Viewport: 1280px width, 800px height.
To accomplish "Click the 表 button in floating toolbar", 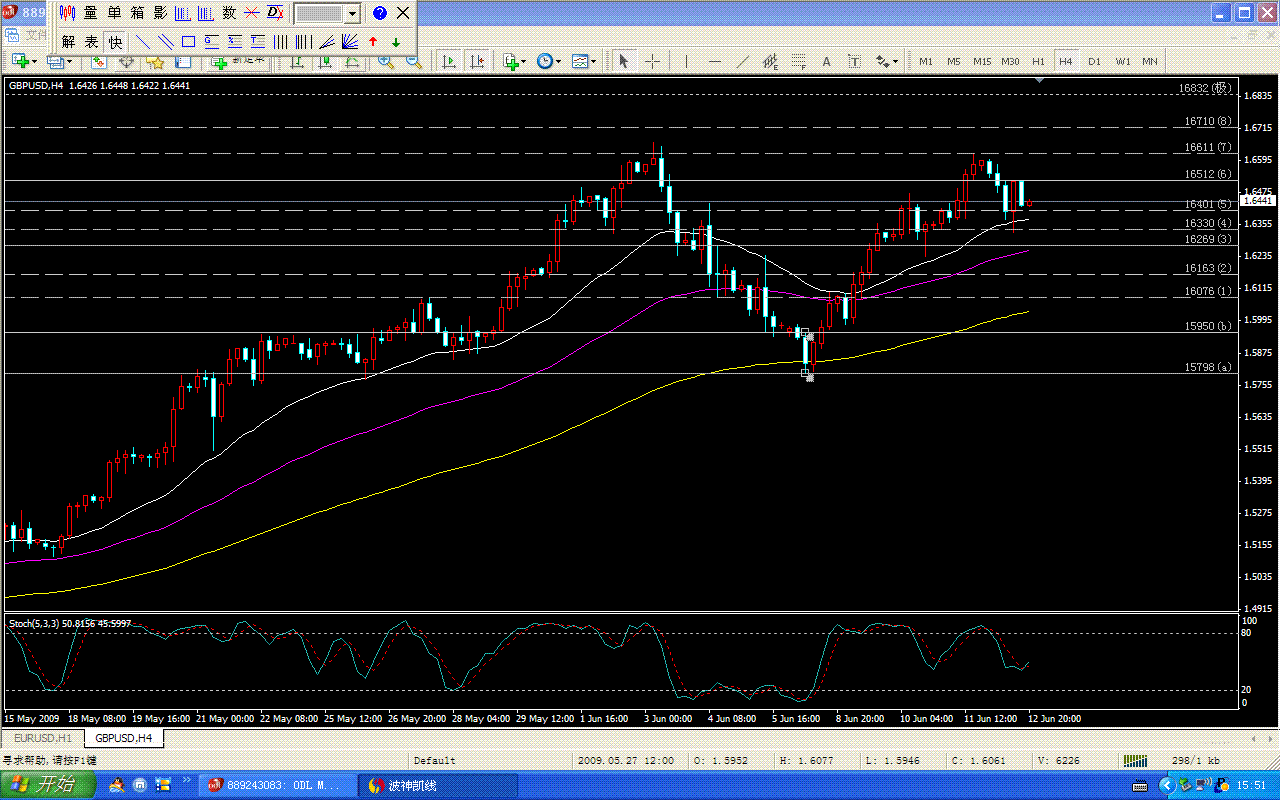I will coord(91,42).
